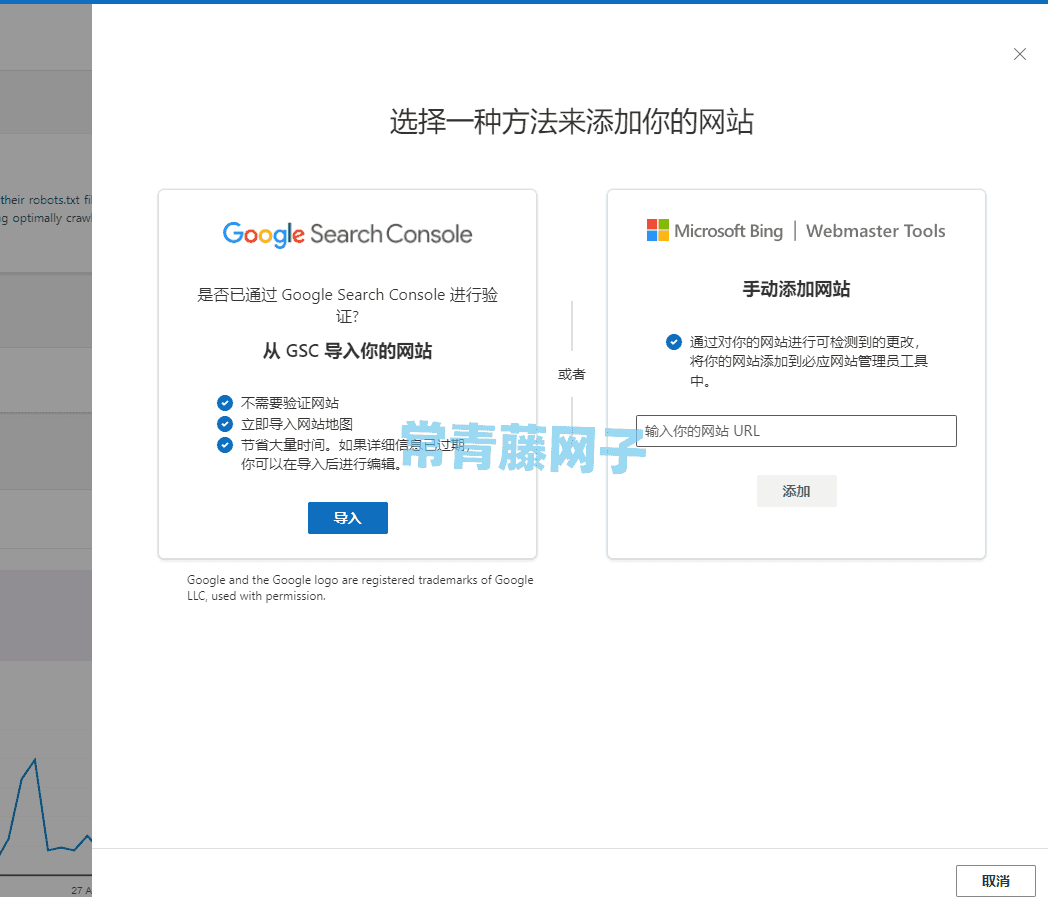Click the checkmark beside 立即导入网站地图

click(225, 424)
